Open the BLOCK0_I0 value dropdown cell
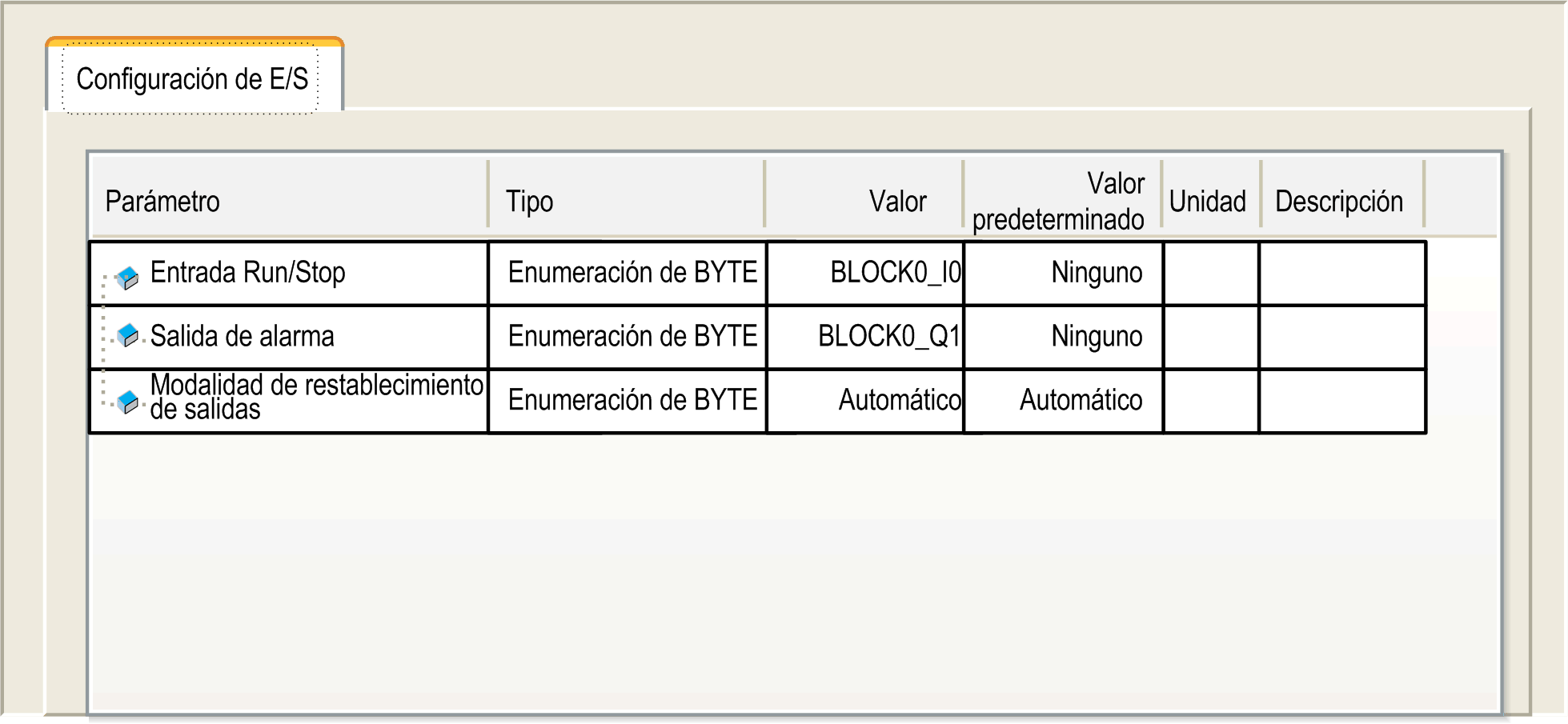This screenshot has width=1568, height=724. coord(866,273)
